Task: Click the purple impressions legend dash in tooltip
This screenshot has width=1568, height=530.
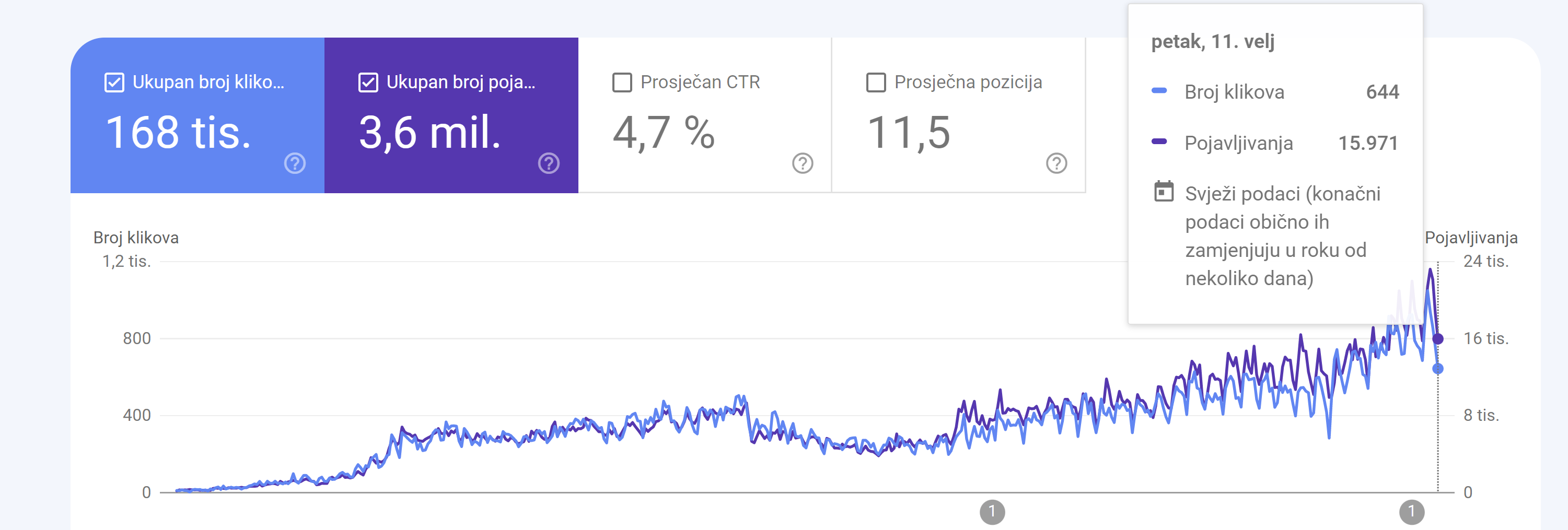Action: pos(1159,142)
